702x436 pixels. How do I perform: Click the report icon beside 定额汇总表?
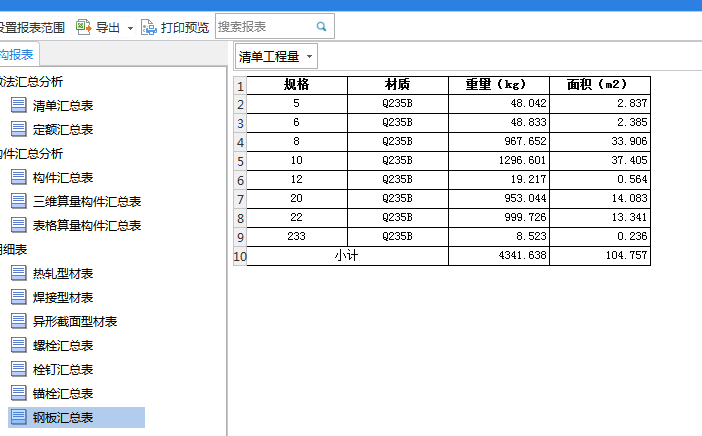[x=18, y=129]
